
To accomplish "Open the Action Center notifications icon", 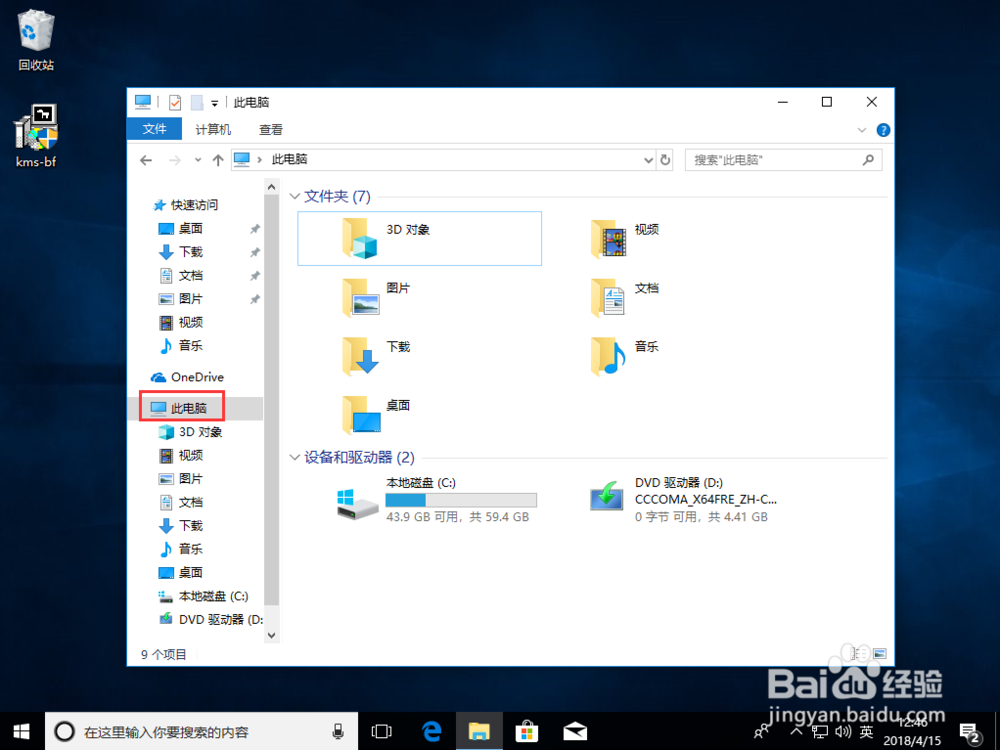I will tap(971, 733).
